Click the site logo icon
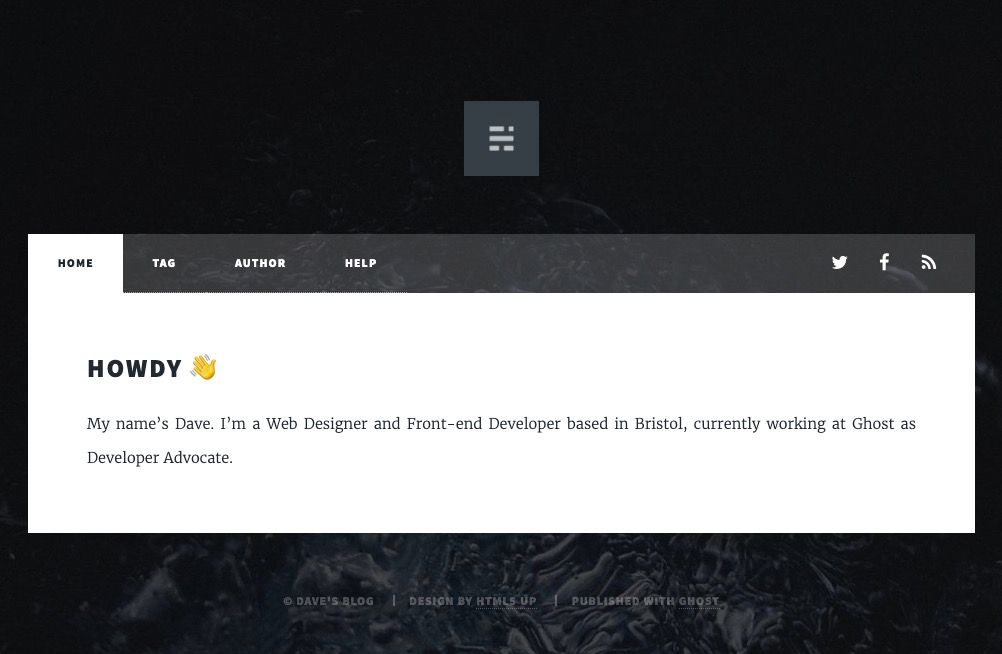 pos(501,138)
